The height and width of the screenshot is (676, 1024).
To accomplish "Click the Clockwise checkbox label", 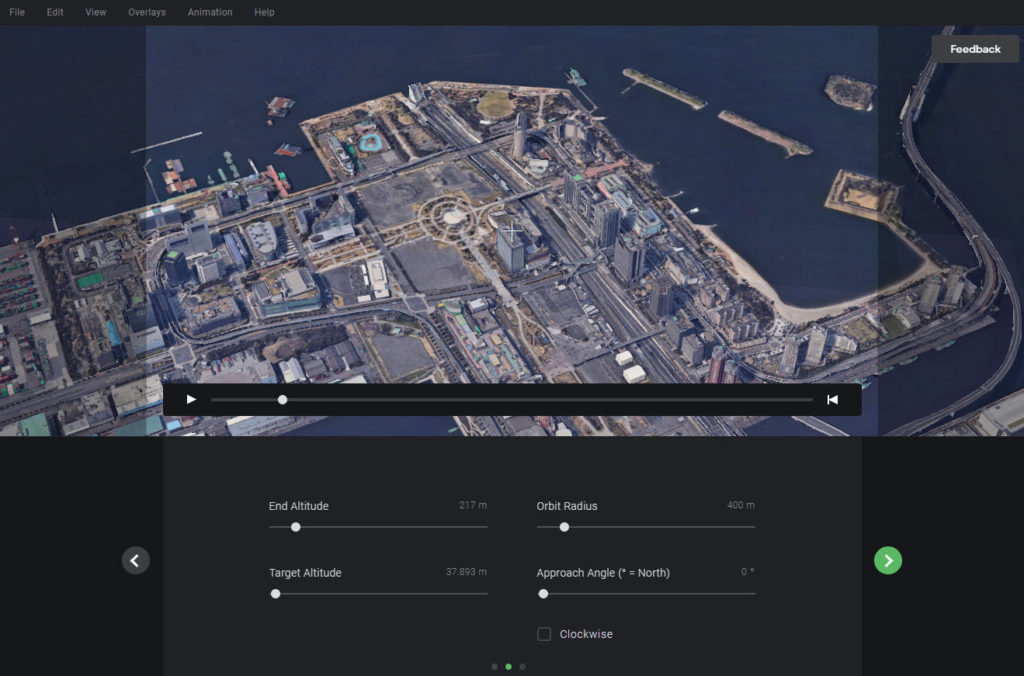I will pos(588,633).
